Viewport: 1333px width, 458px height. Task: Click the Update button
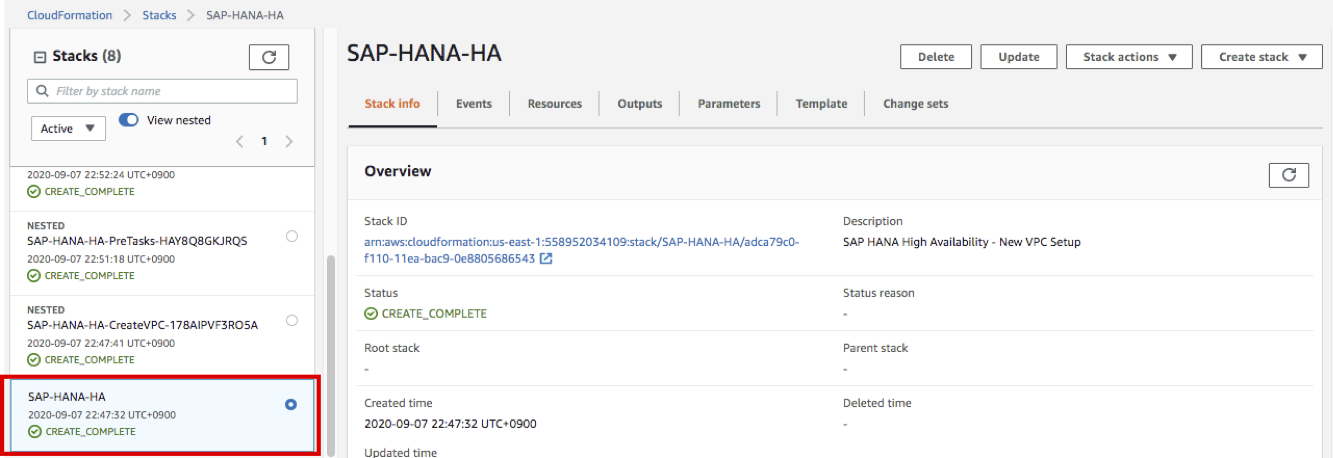click(x=1018, y=57)
